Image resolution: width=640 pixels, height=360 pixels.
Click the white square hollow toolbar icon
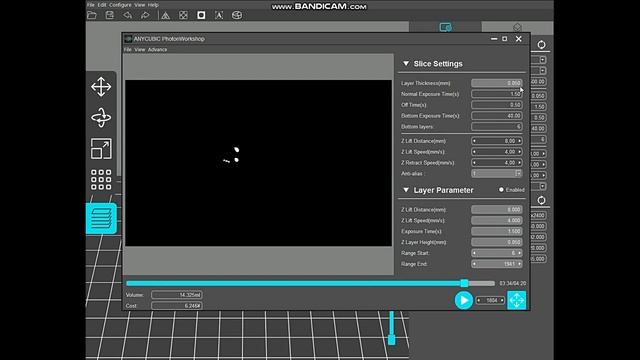click(201, 16)
